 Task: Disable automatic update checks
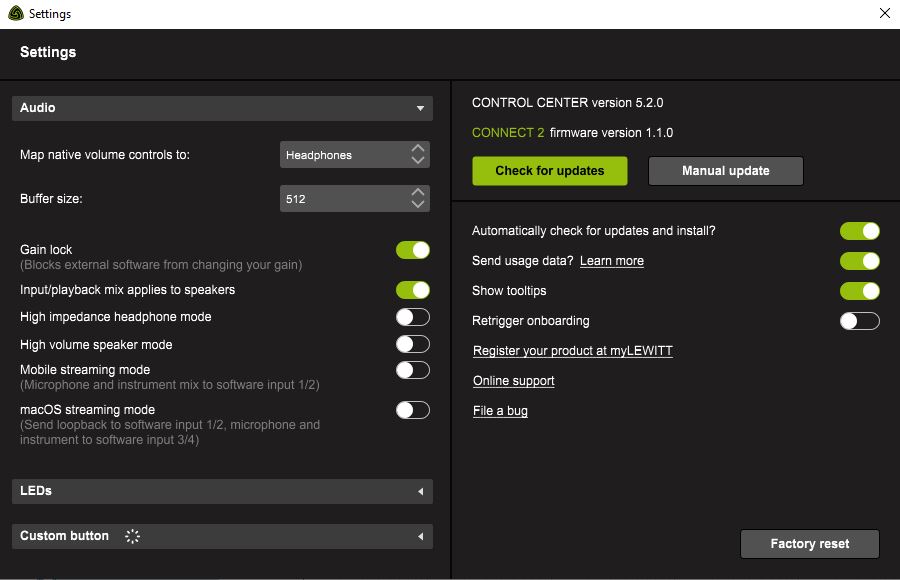[860, 230]
